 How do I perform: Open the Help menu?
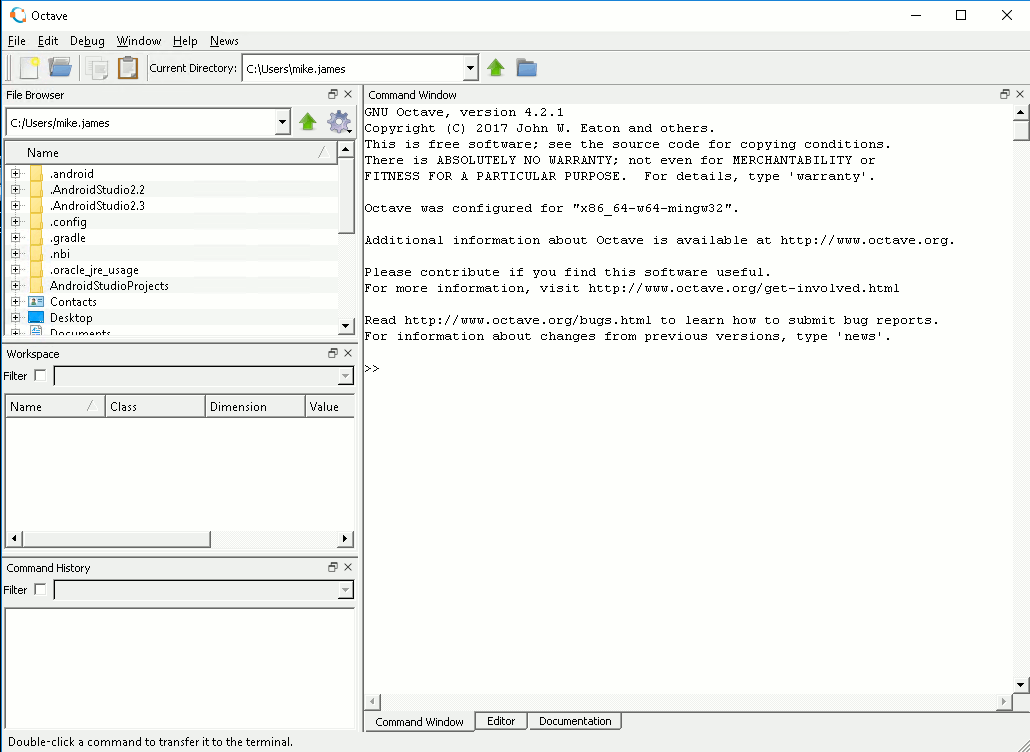click(x=185, y=41)
